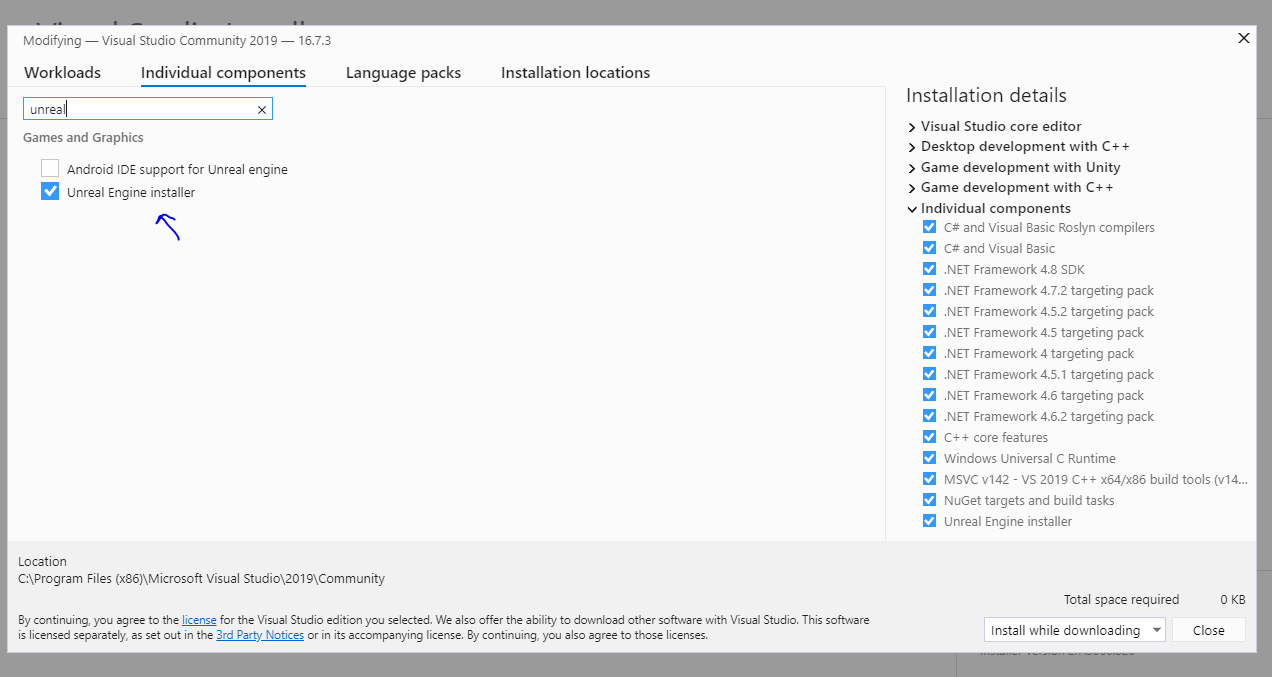Uncheck MSVC v142 C++ build tools
The image size is (1272, 677).
(929, 479)
